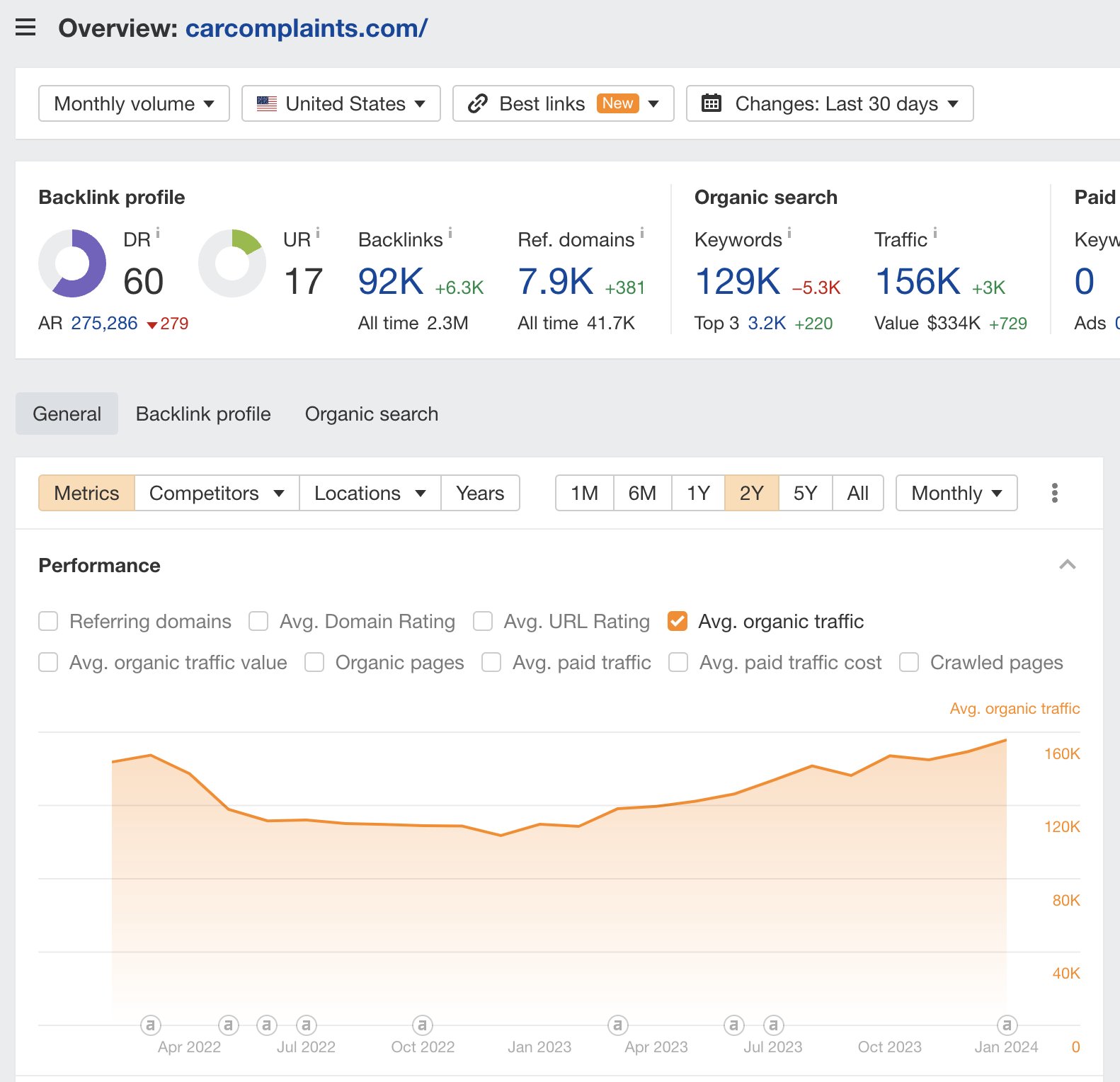
Task: Select the All time range
Action: (858, 493)
